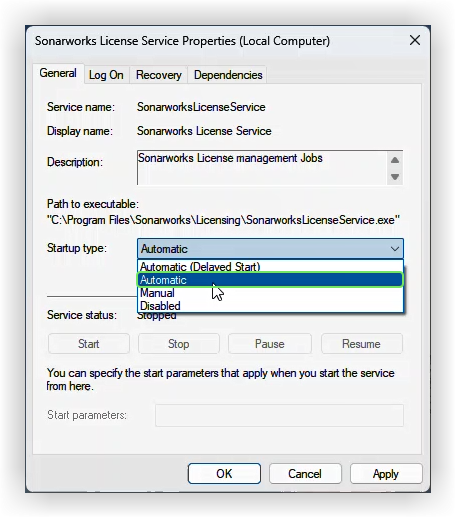Open the Log On tab
This screenshot has height=518, width=456.
pos(106,75)
